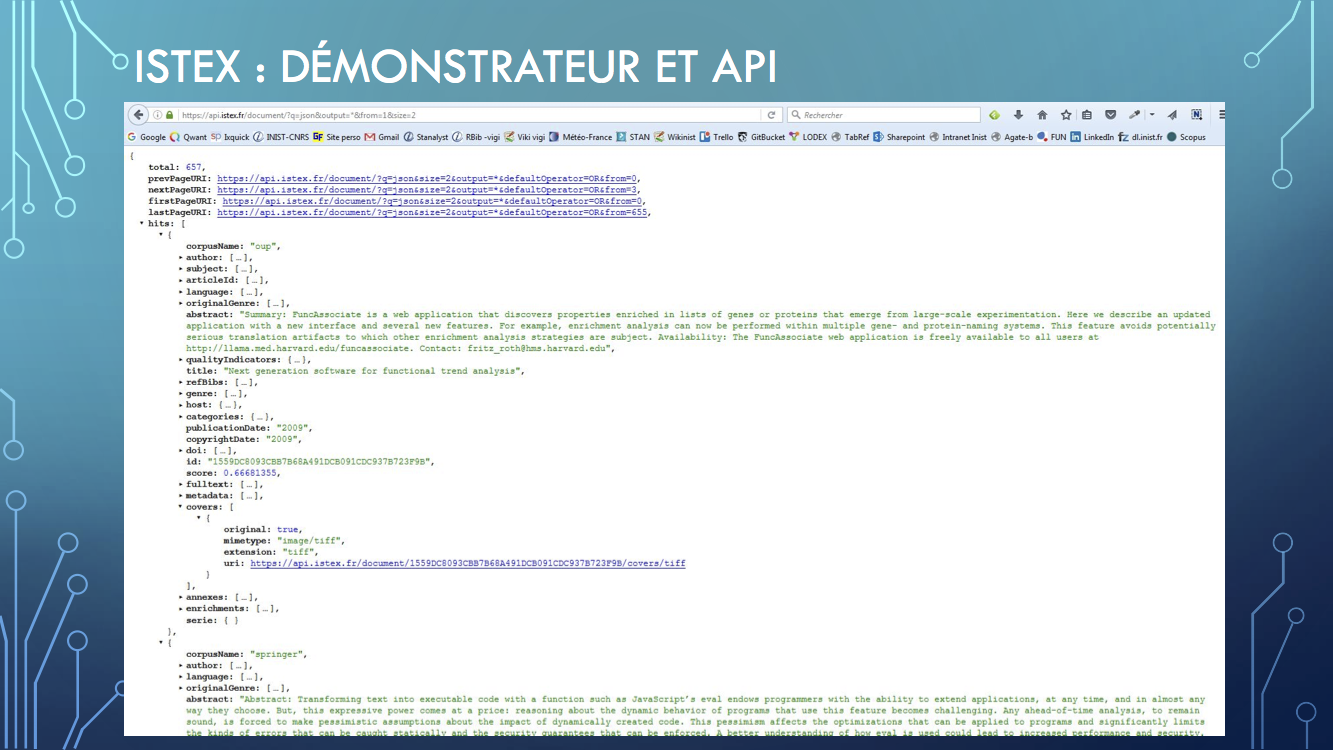Click the corpusName value "springer"

pyautogui.click(x=278, y=654)
